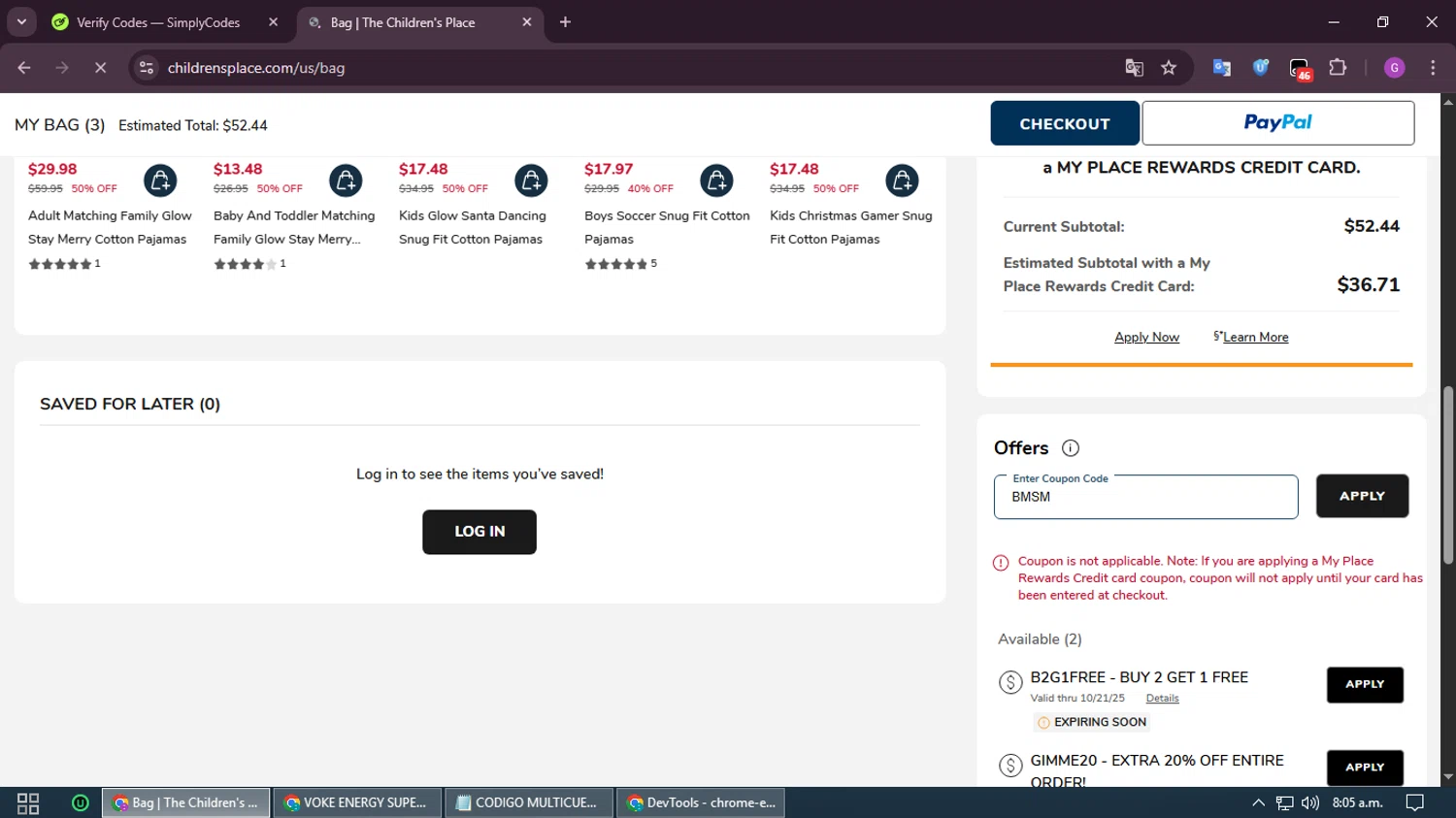Open the Windows notification center
The image size is (1456, 818).
[x=1415, y=802]
